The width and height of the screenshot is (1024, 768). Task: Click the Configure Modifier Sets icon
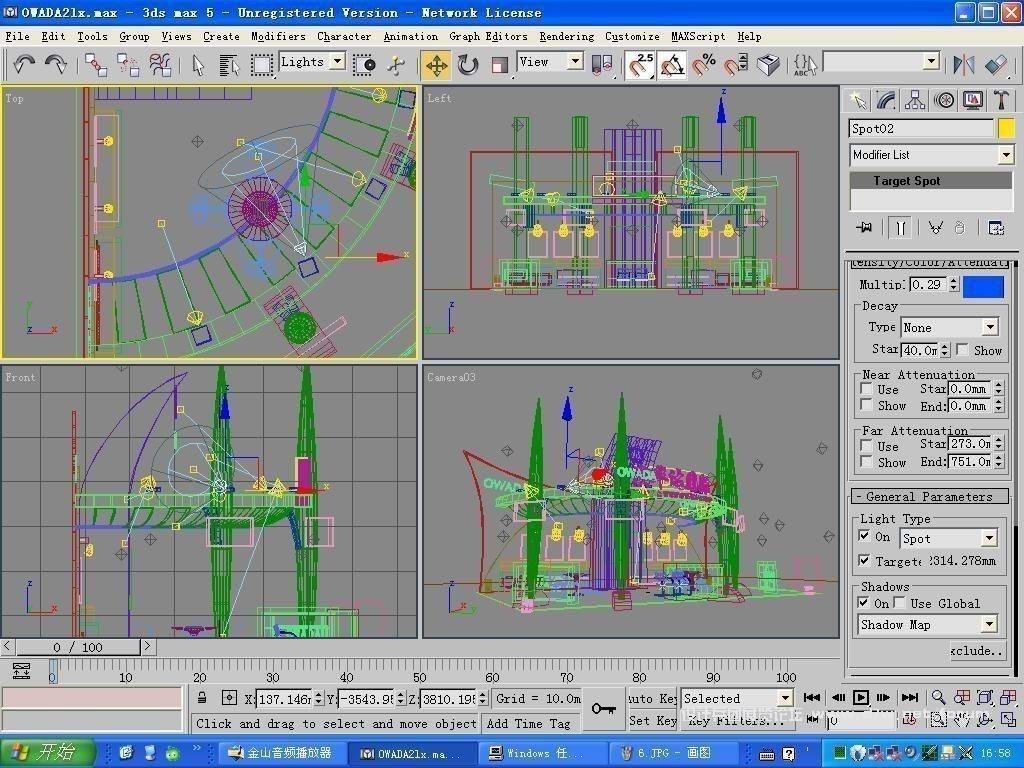click(996, 228)
